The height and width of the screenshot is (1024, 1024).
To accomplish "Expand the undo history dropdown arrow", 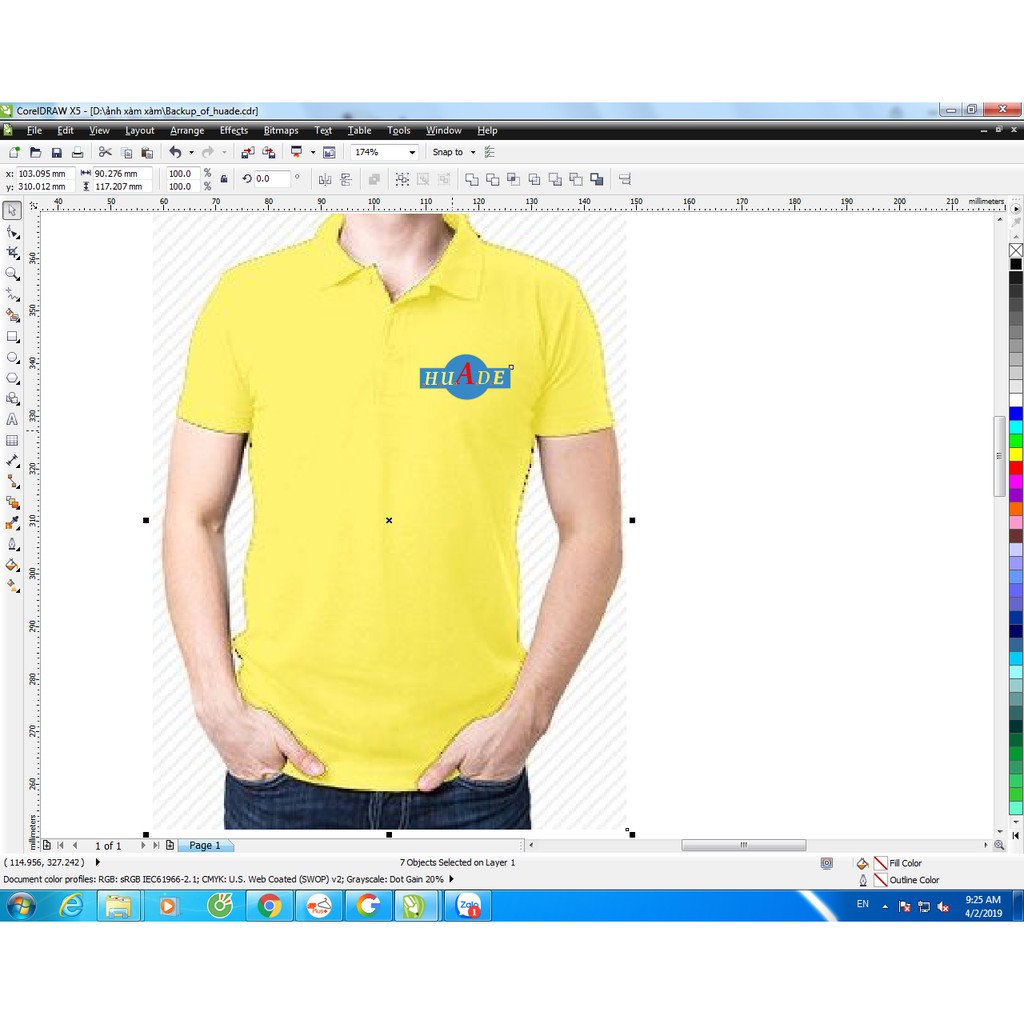I will [191, 152].
